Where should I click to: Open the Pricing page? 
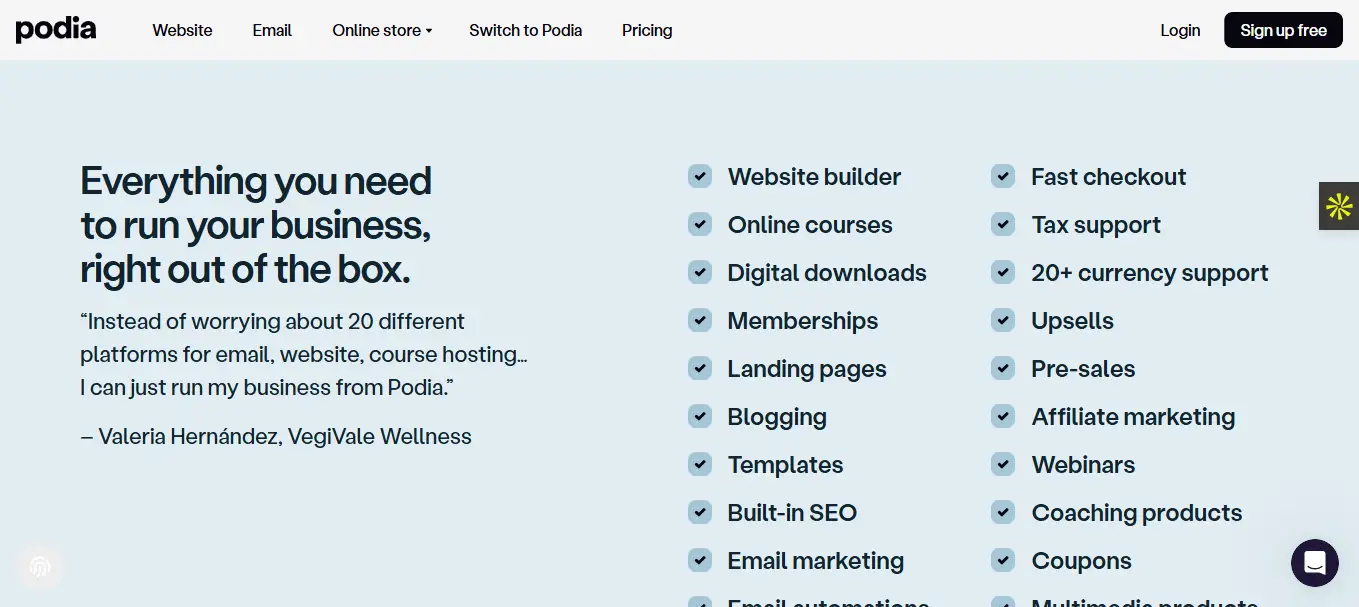pos(647,30)
